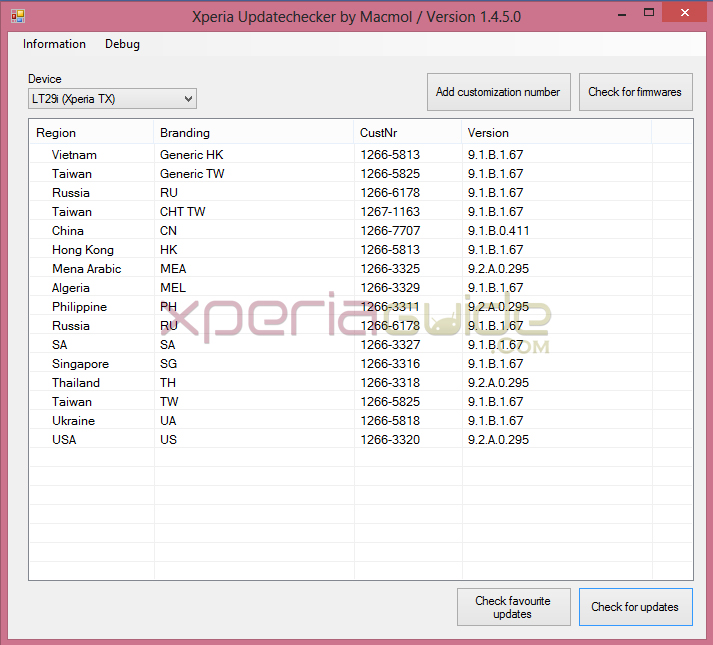Image resolution: width=713 pixels, height=645 pixels.
Task: Click CustNr 1266-3327
Action: coord(390,345)
